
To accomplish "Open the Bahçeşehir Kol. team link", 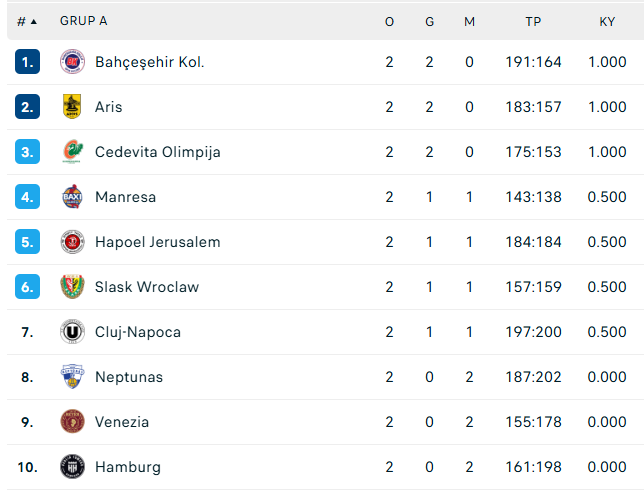I will click(x=149, y=62).
